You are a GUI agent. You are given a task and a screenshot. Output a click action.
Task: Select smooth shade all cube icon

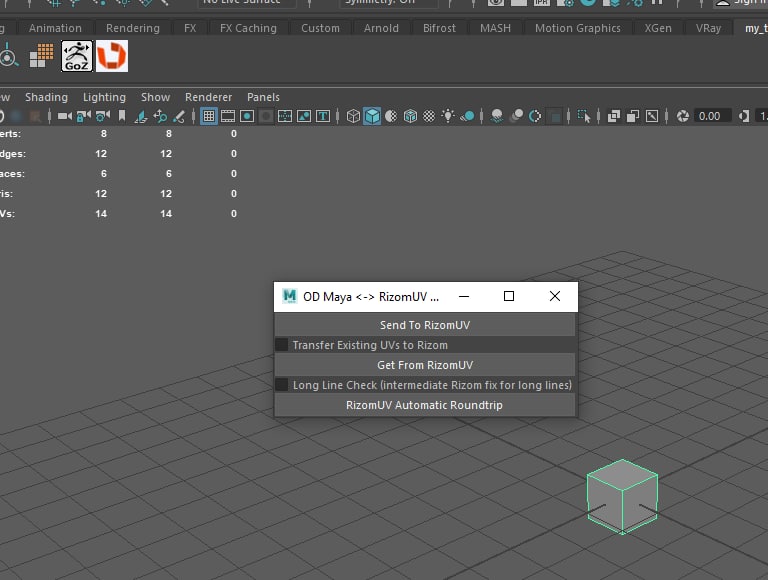pyautogui.click(x=372, y=116)
